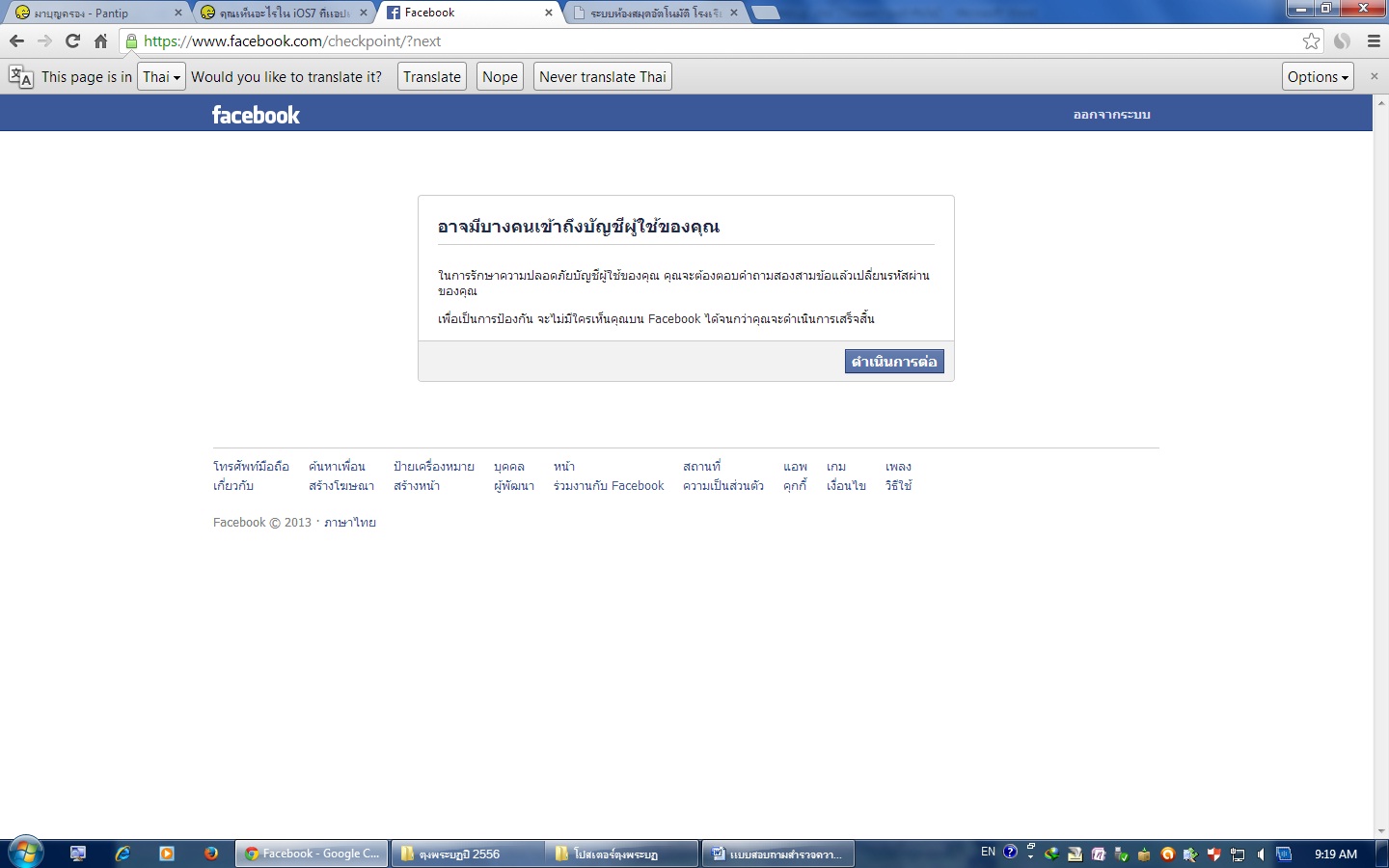Click the blue help icon in tray
This screenshot has width=1389, height=868.
point(1010,852)
